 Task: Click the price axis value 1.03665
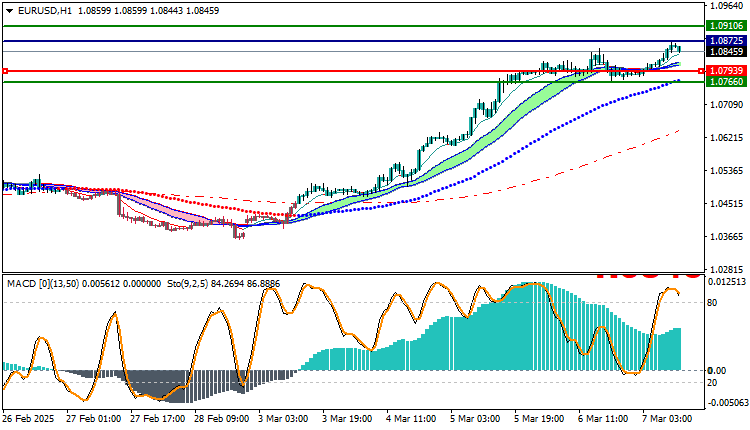(727, 237)
